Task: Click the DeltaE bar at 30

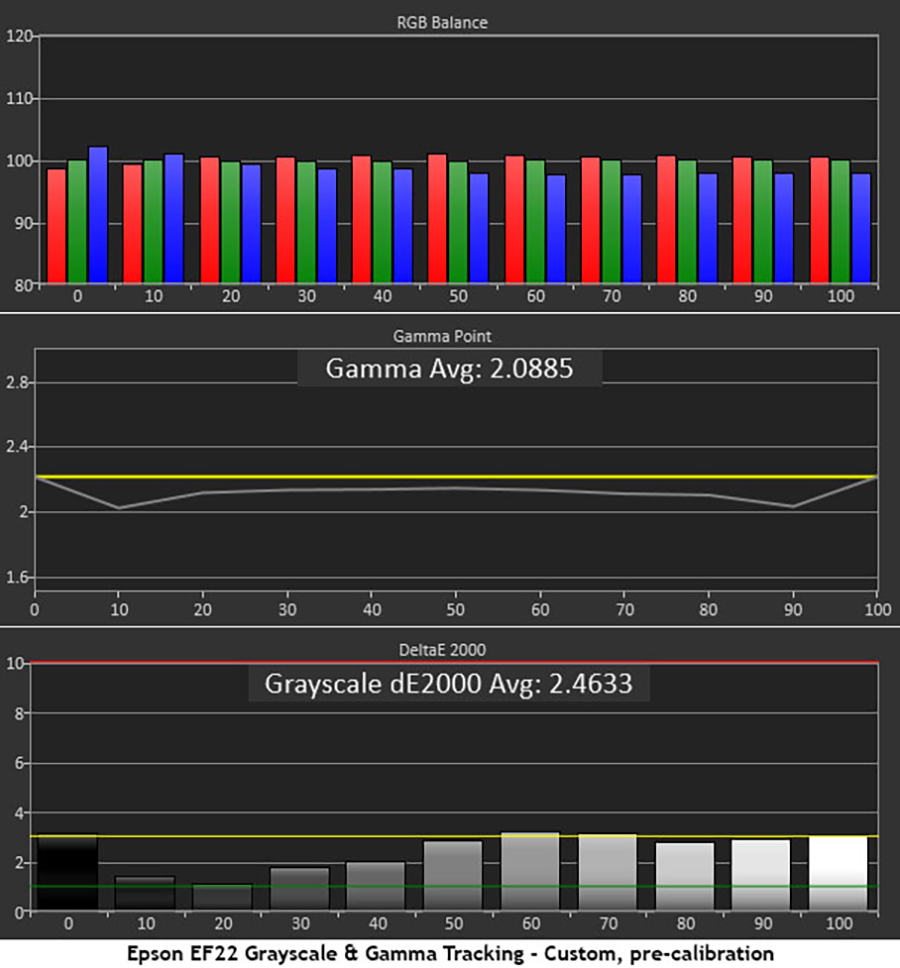Action: (299, 889)
